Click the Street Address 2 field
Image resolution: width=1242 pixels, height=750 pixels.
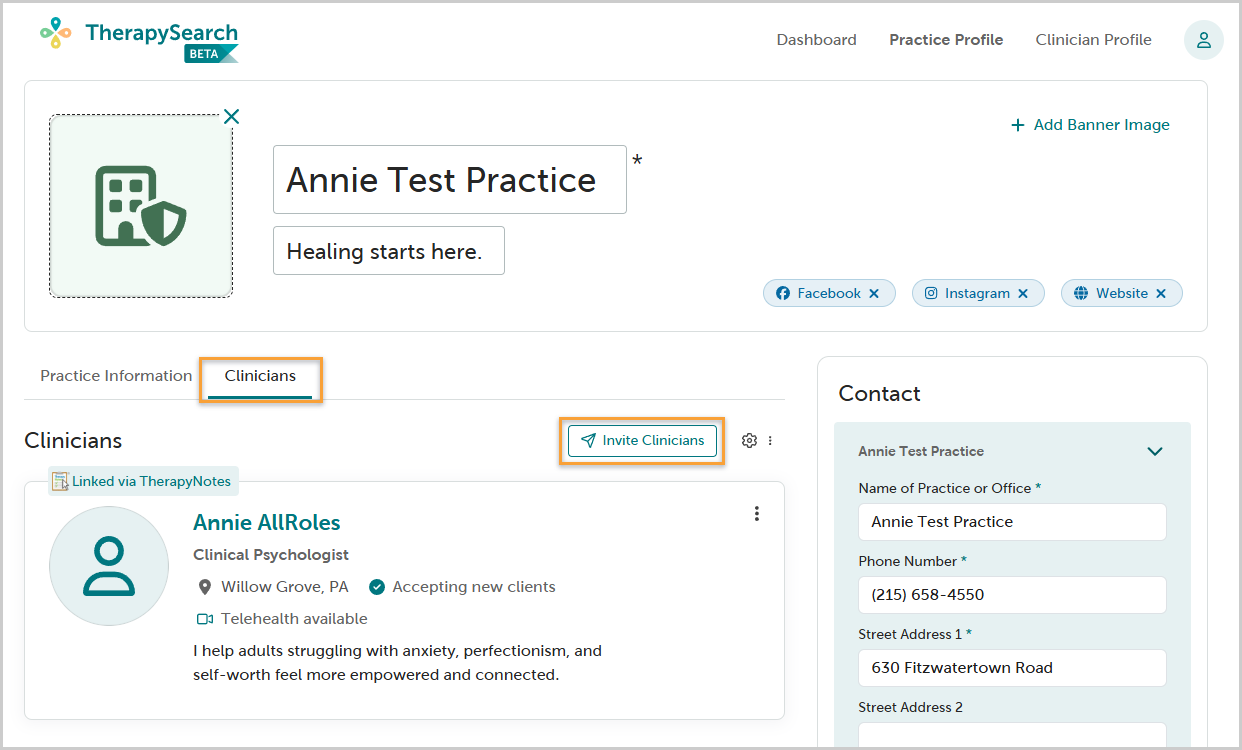click(1012, 736)
